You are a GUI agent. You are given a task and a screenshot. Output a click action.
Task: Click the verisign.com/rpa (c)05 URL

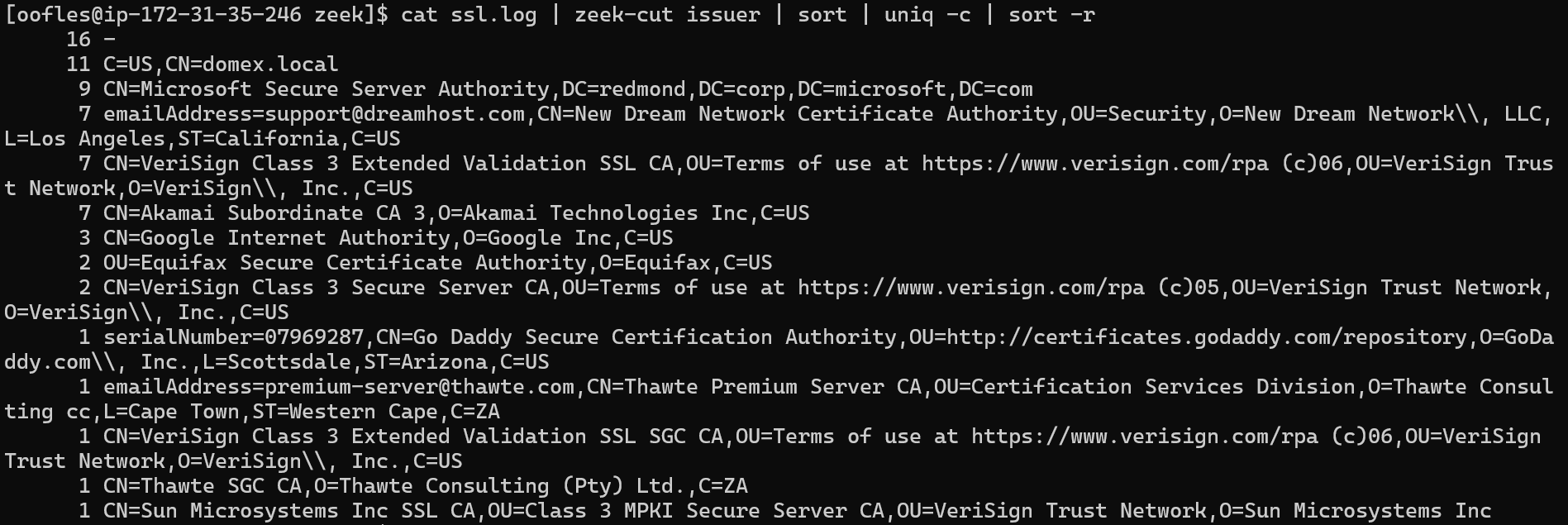point(1008,288)
